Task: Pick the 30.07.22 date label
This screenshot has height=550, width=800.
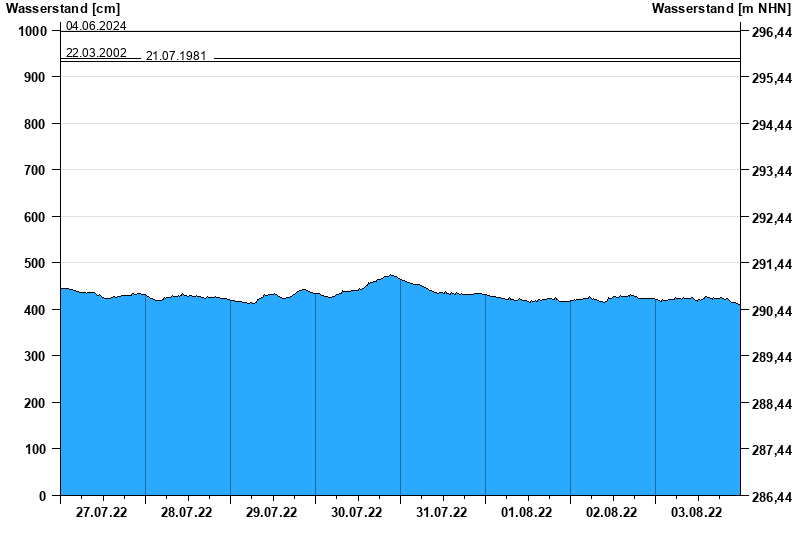Action: pos(357,513)
